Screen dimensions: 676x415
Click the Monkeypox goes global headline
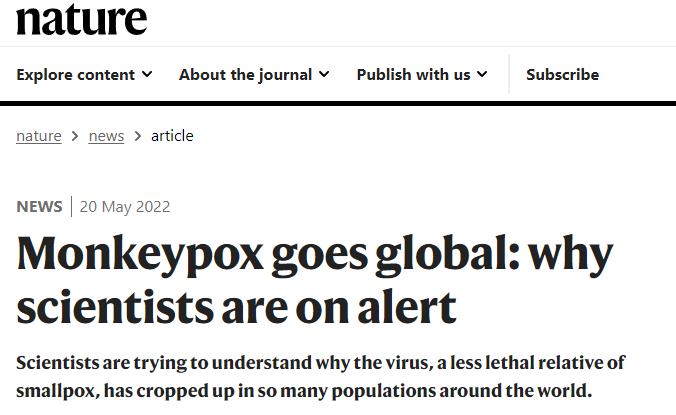[x=314, y=281]
